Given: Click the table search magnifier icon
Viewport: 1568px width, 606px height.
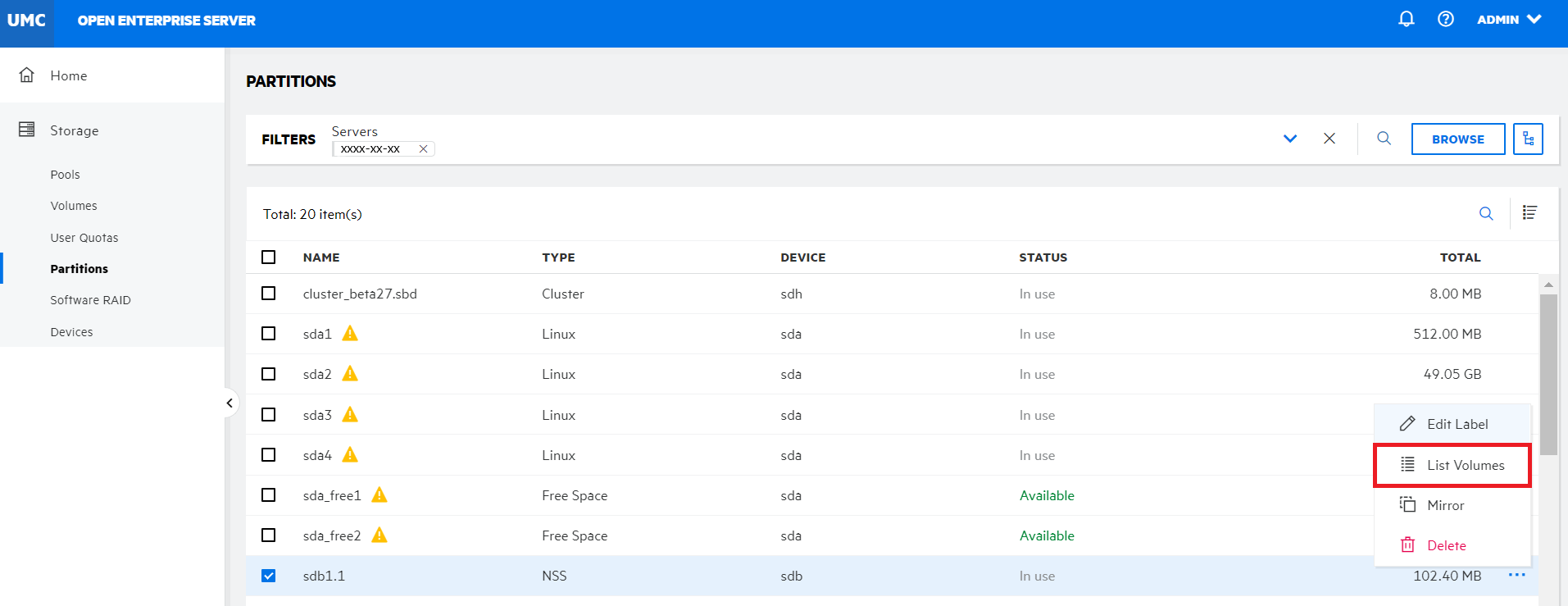Looking at the screenshot, I should click(1486, 214).
